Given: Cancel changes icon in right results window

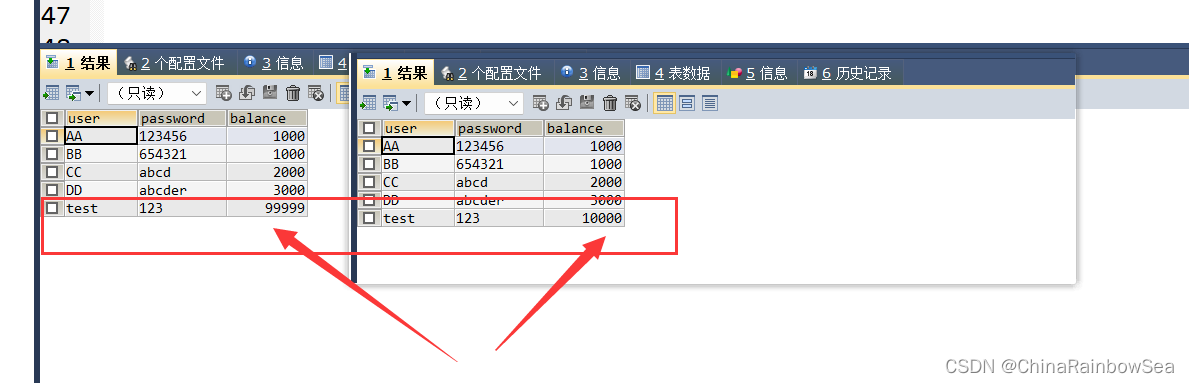Looking at the screenshot, I should pos(632,102).
